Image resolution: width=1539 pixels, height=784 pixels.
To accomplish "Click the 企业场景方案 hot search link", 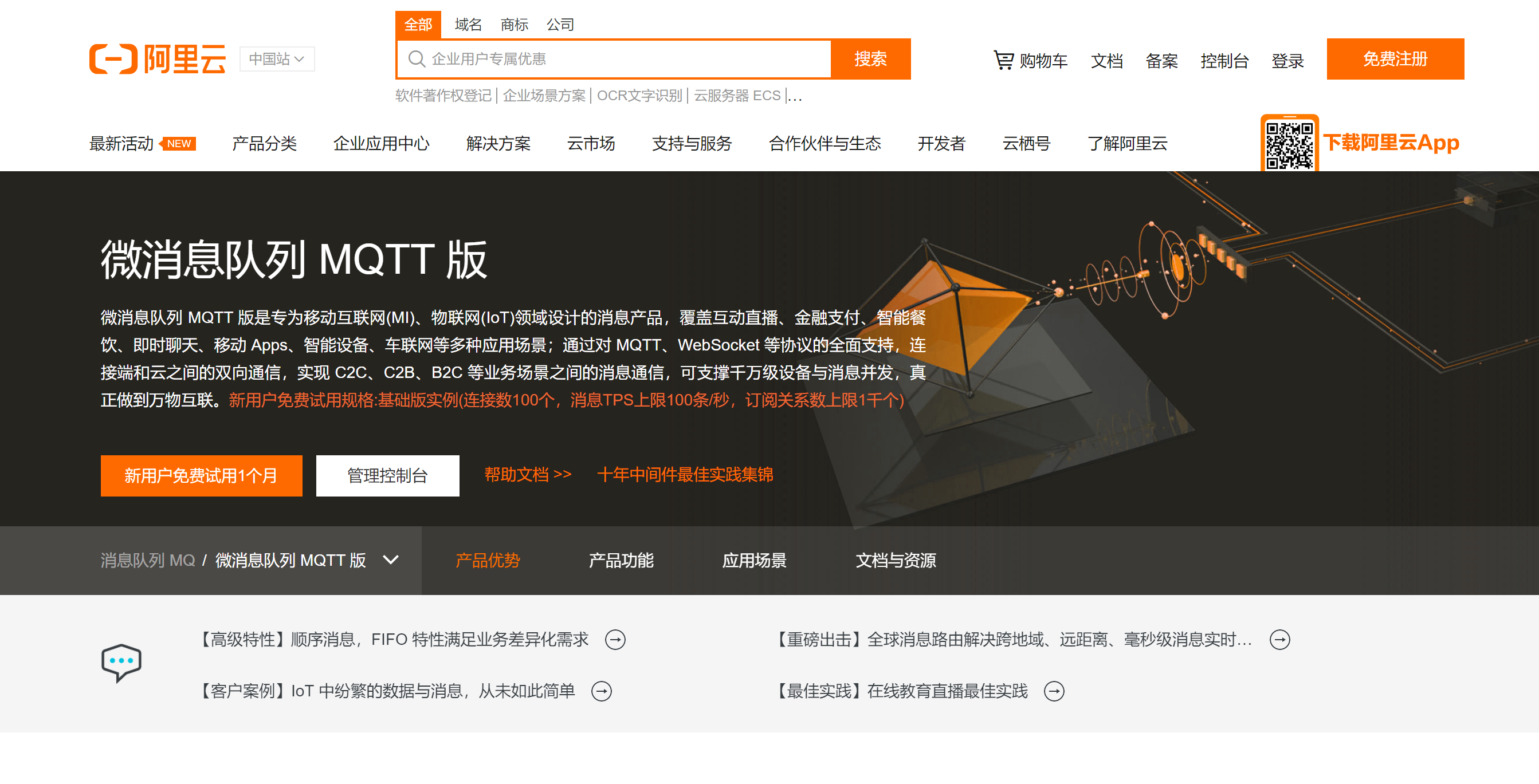I will 544,96.
